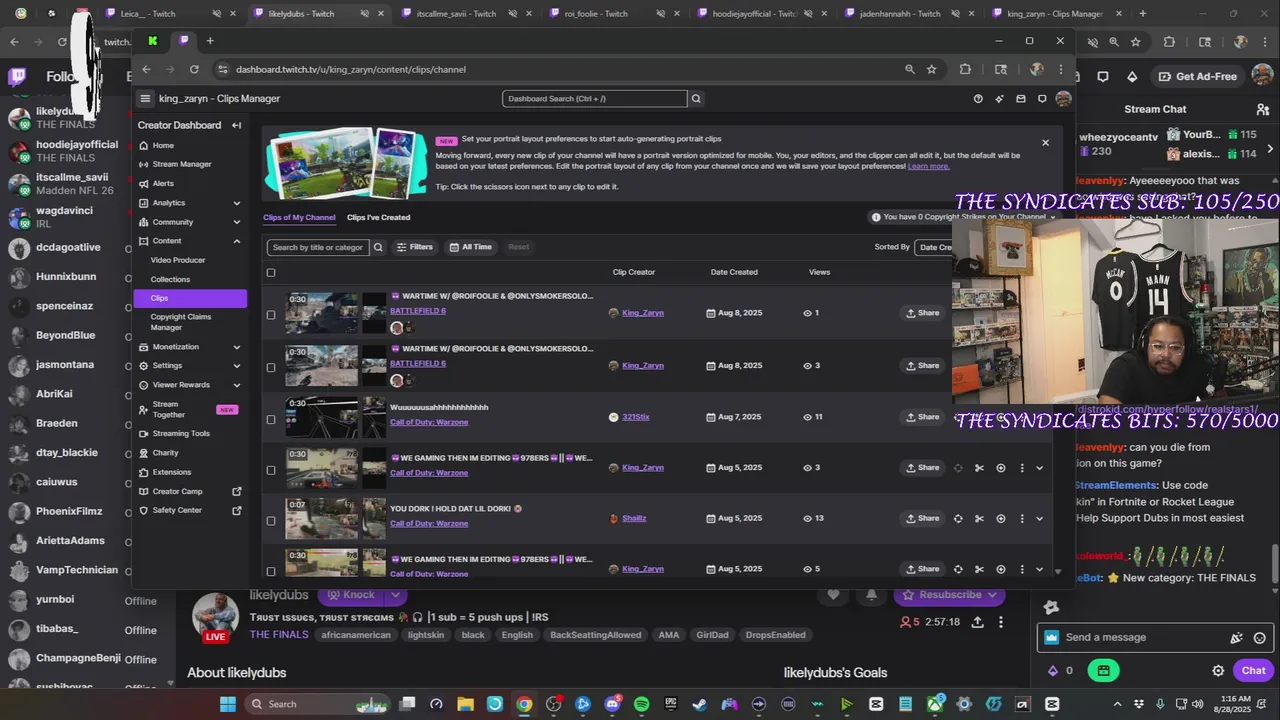Viewport: 1280px width, 720px height.
Task: Share the likelydubs stream via icon
Action: [977, 621]
